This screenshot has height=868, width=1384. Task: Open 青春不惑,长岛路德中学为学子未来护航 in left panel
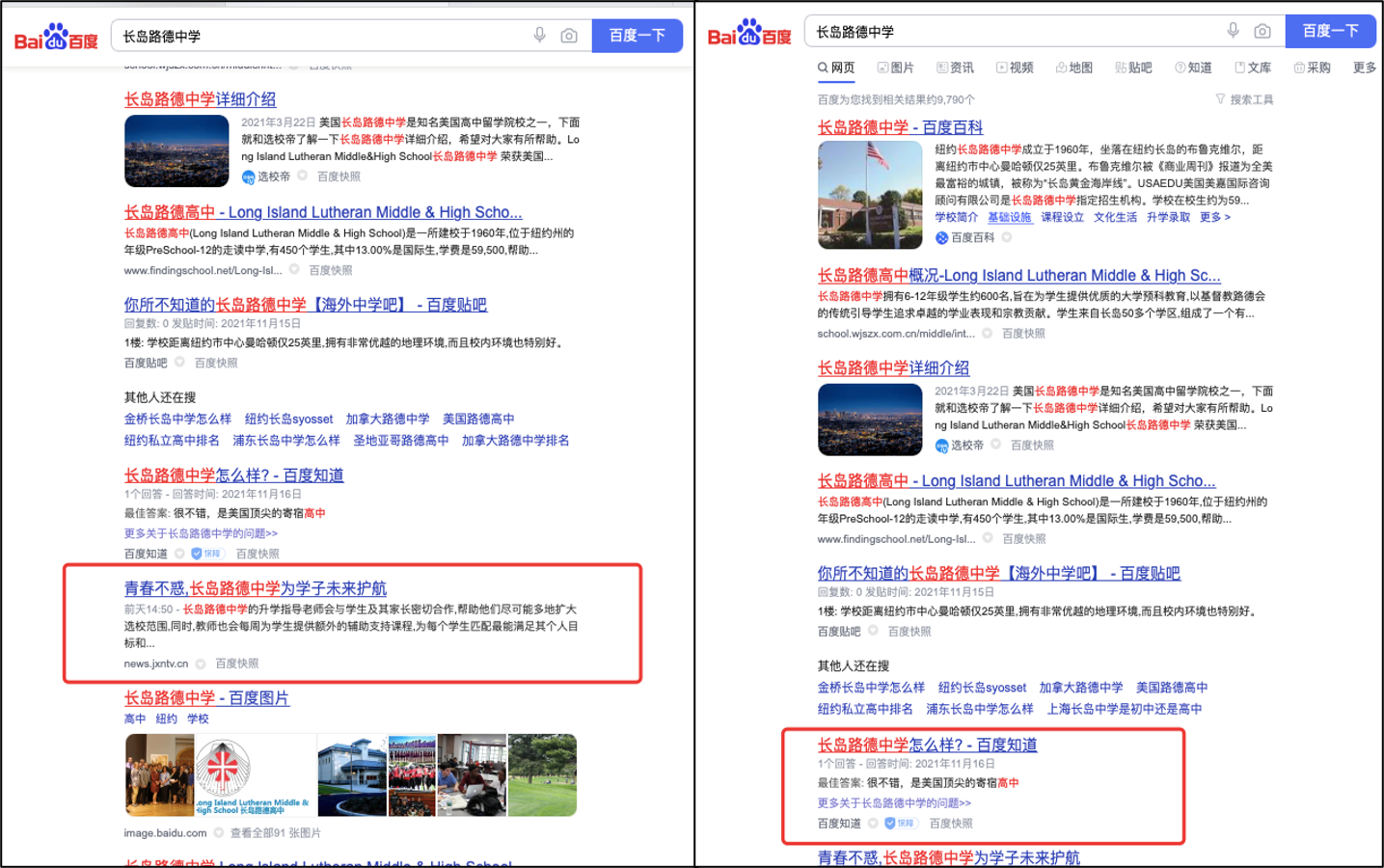click(255, 588)
